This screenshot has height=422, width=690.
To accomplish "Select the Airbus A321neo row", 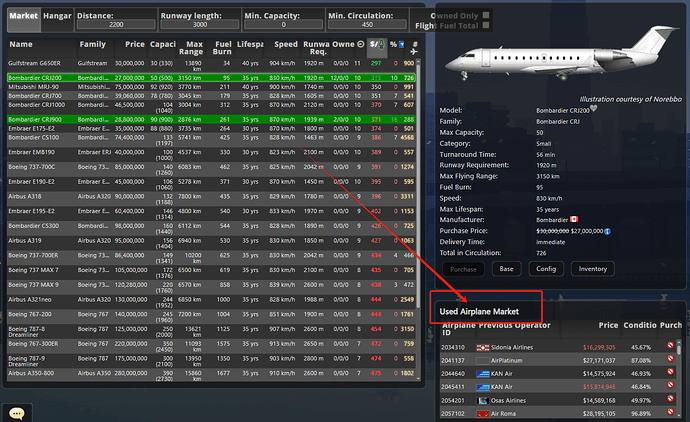I will tap(211, 302).
